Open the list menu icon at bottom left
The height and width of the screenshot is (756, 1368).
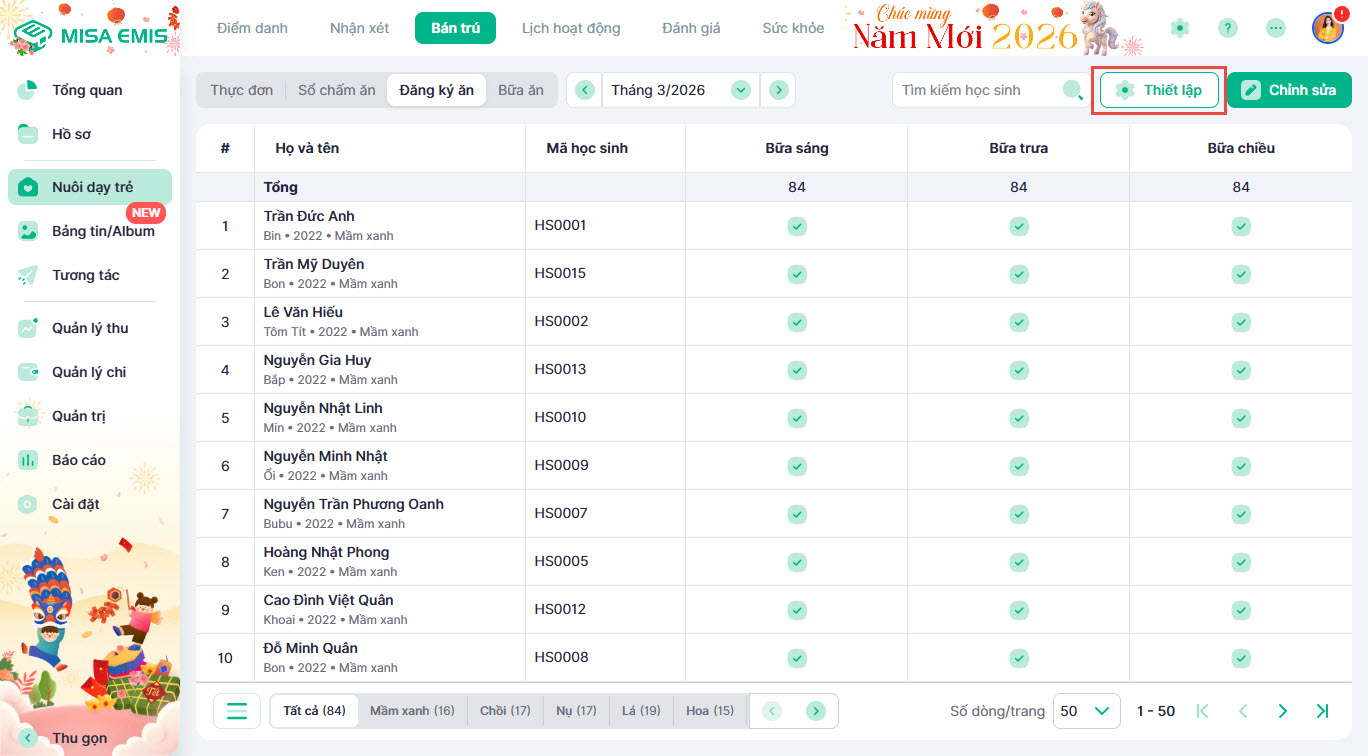[x=237, y=711]
